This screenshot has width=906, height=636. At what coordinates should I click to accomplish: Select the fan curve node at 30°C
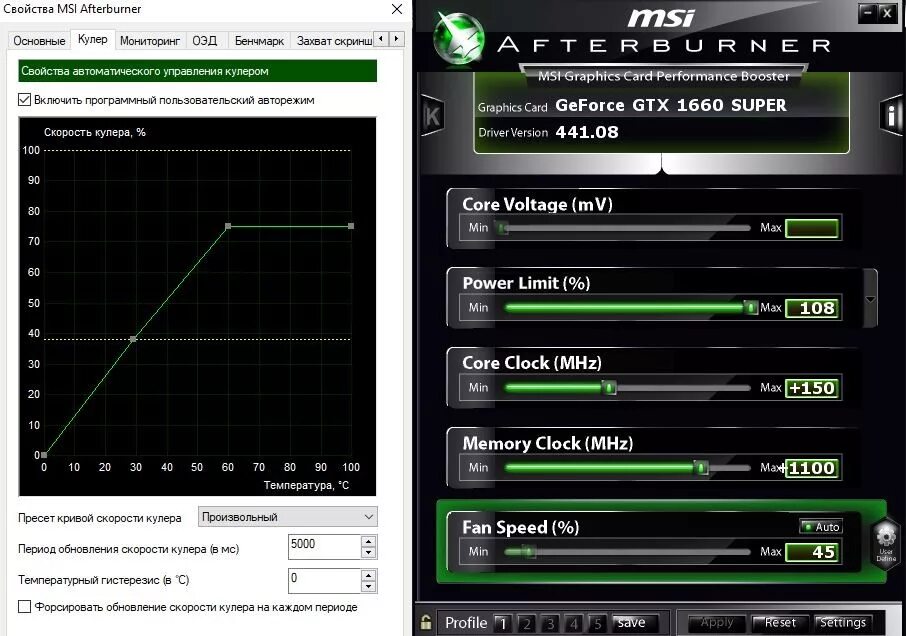[133, 339]
